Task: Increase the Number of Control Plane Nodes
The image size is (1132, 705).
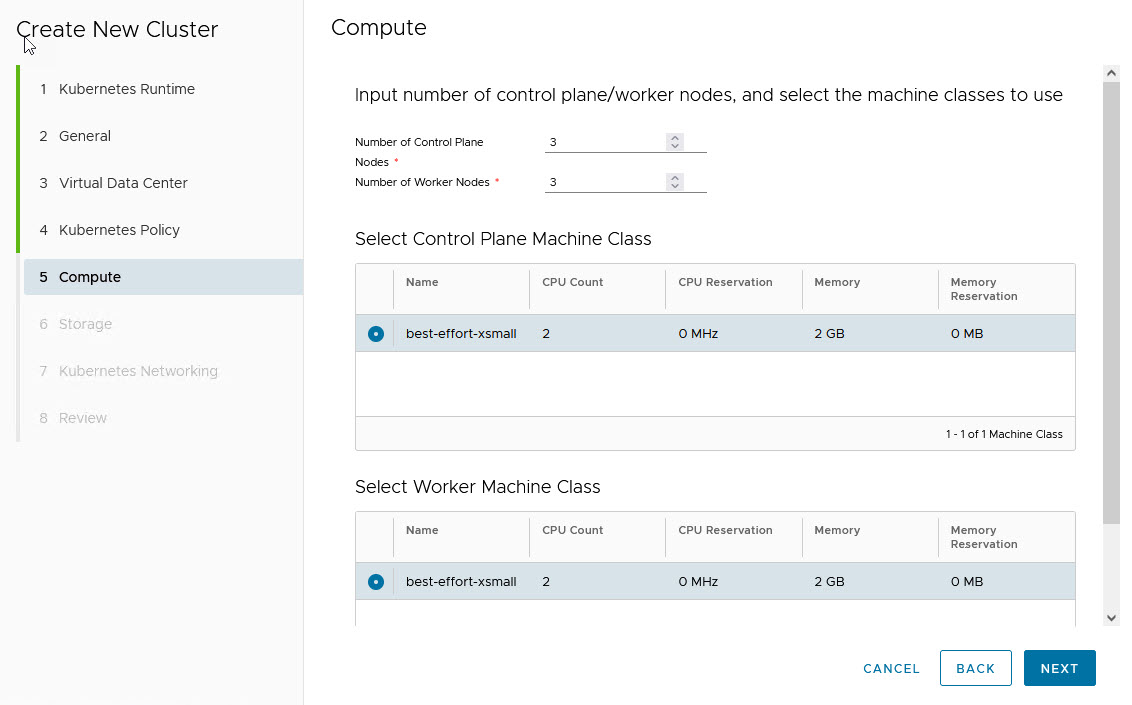Action: tap(675, 138)
